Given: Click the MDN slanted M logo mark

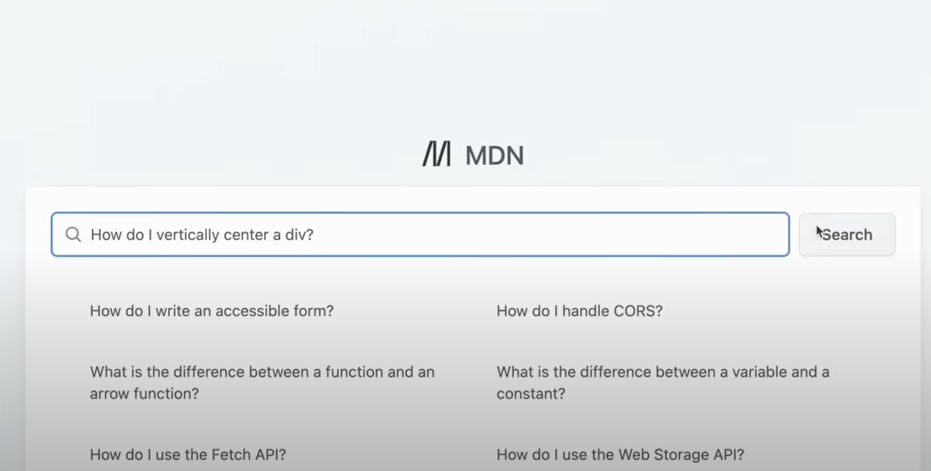Looking at the screenshot, I should pos(436,154).
